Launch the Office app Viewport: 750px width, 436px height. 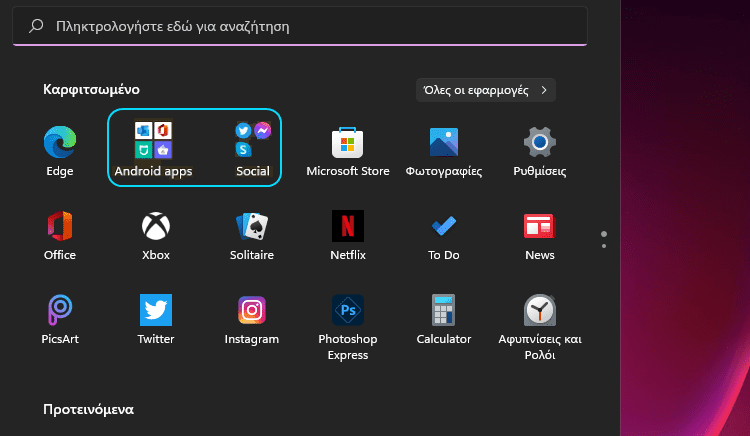pyautogui.click(x=60, y=226)
